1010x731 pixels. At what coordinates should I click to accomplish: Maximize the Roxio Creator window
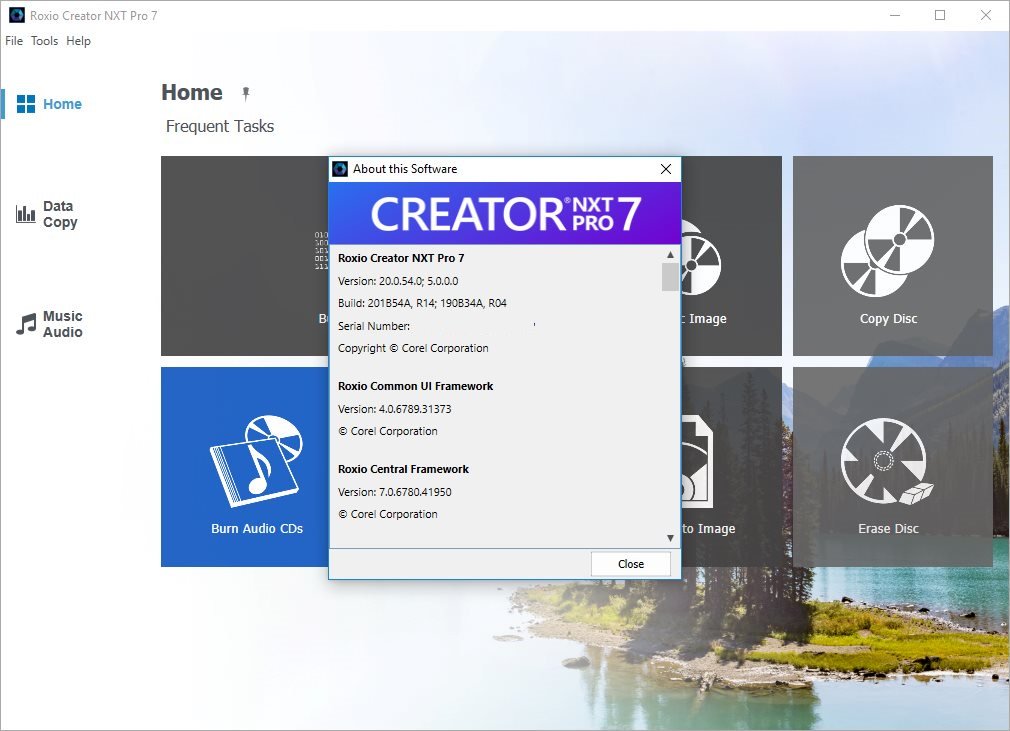pos(940,15)
